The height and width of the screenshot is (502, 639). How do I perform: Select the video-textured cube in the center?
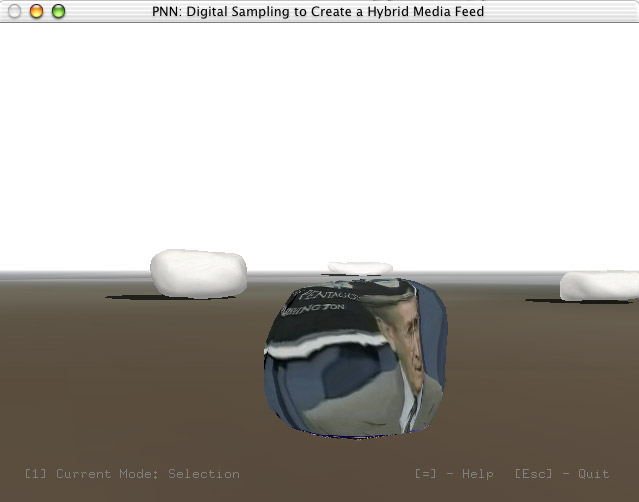355,360
